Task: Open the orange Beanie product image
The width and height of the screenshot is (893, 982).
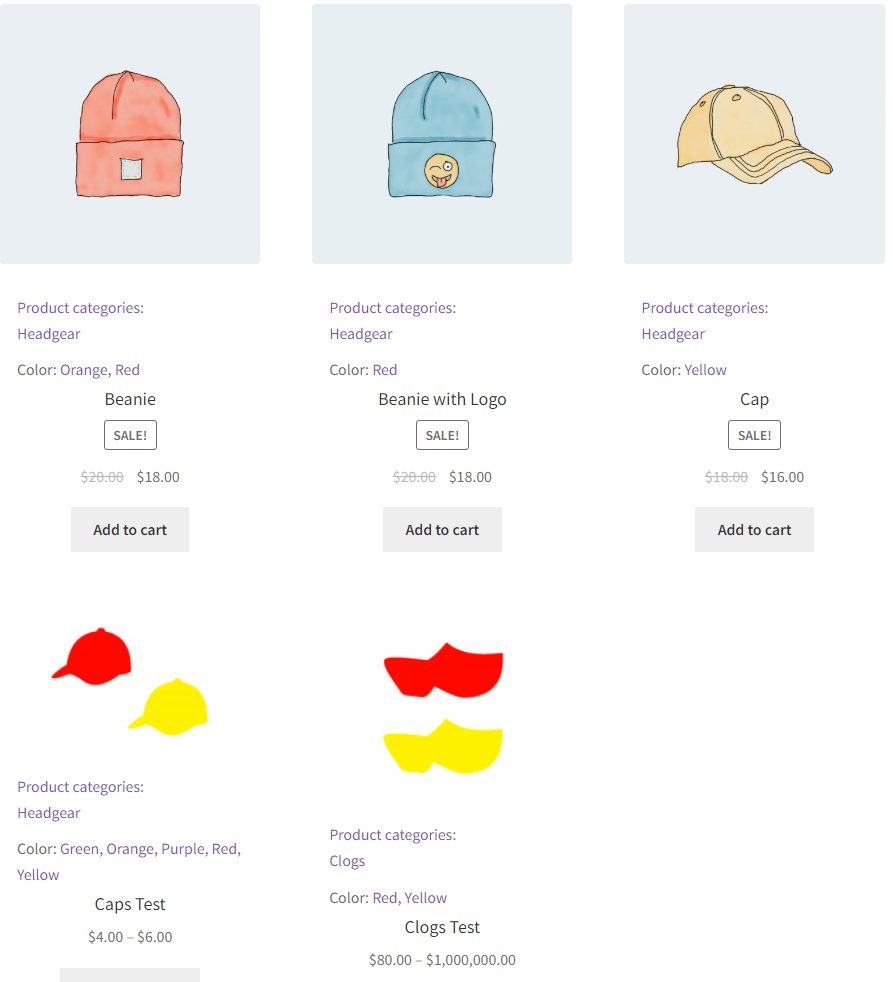Action: pos(130,134)
